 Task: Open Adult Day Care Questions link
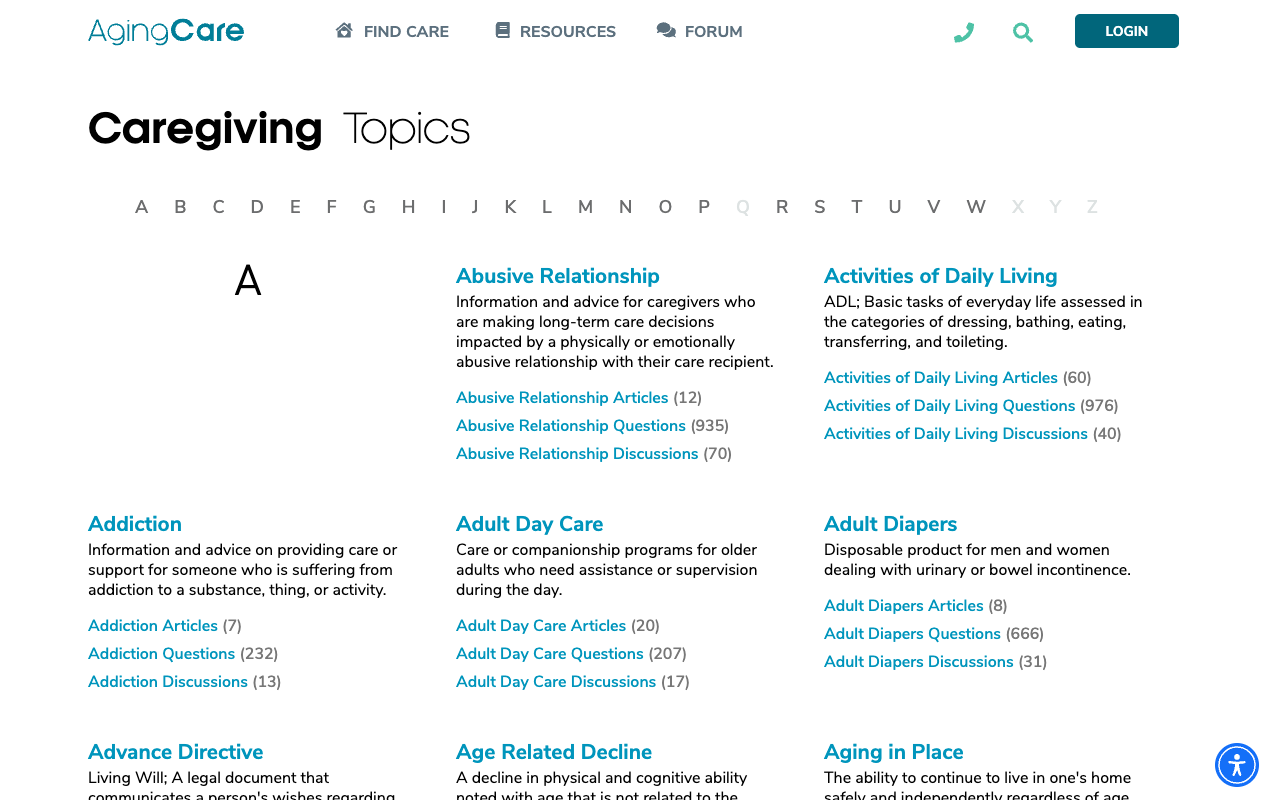tap(550, 654)
